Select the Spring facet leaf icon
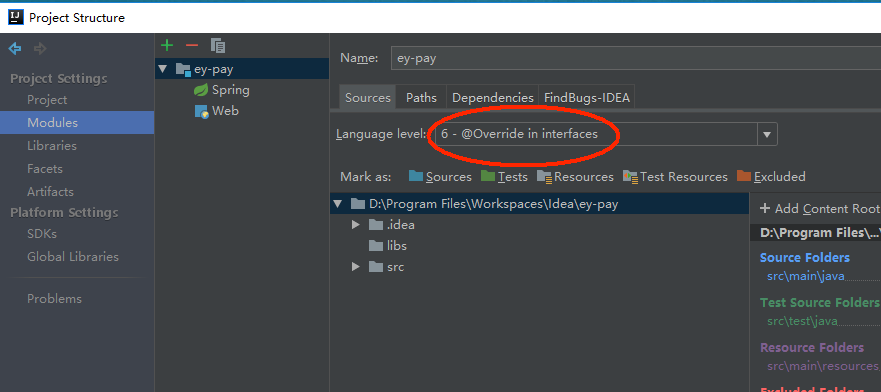 click(201, 90)
